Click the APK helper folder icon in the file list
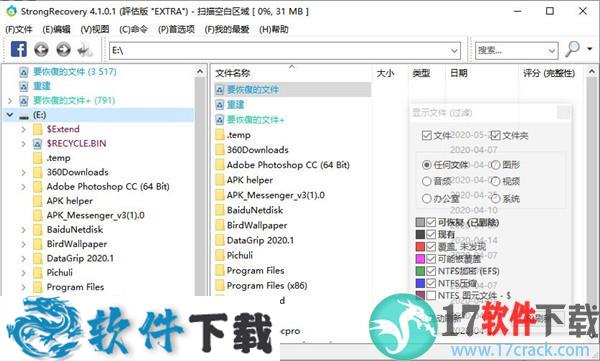This screenshot has height=361, width=600. click(220, 180)
